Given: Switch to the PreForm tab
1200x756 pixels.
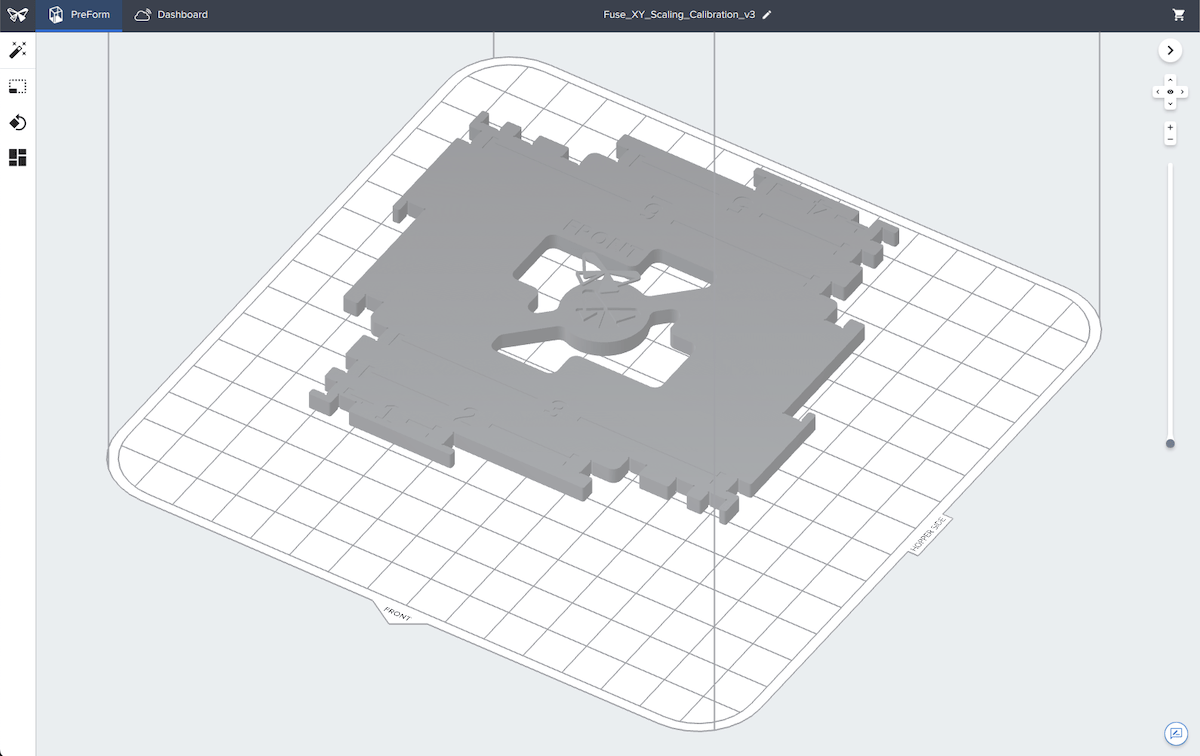Looking at the screenshot, I should tap(79, 15).
